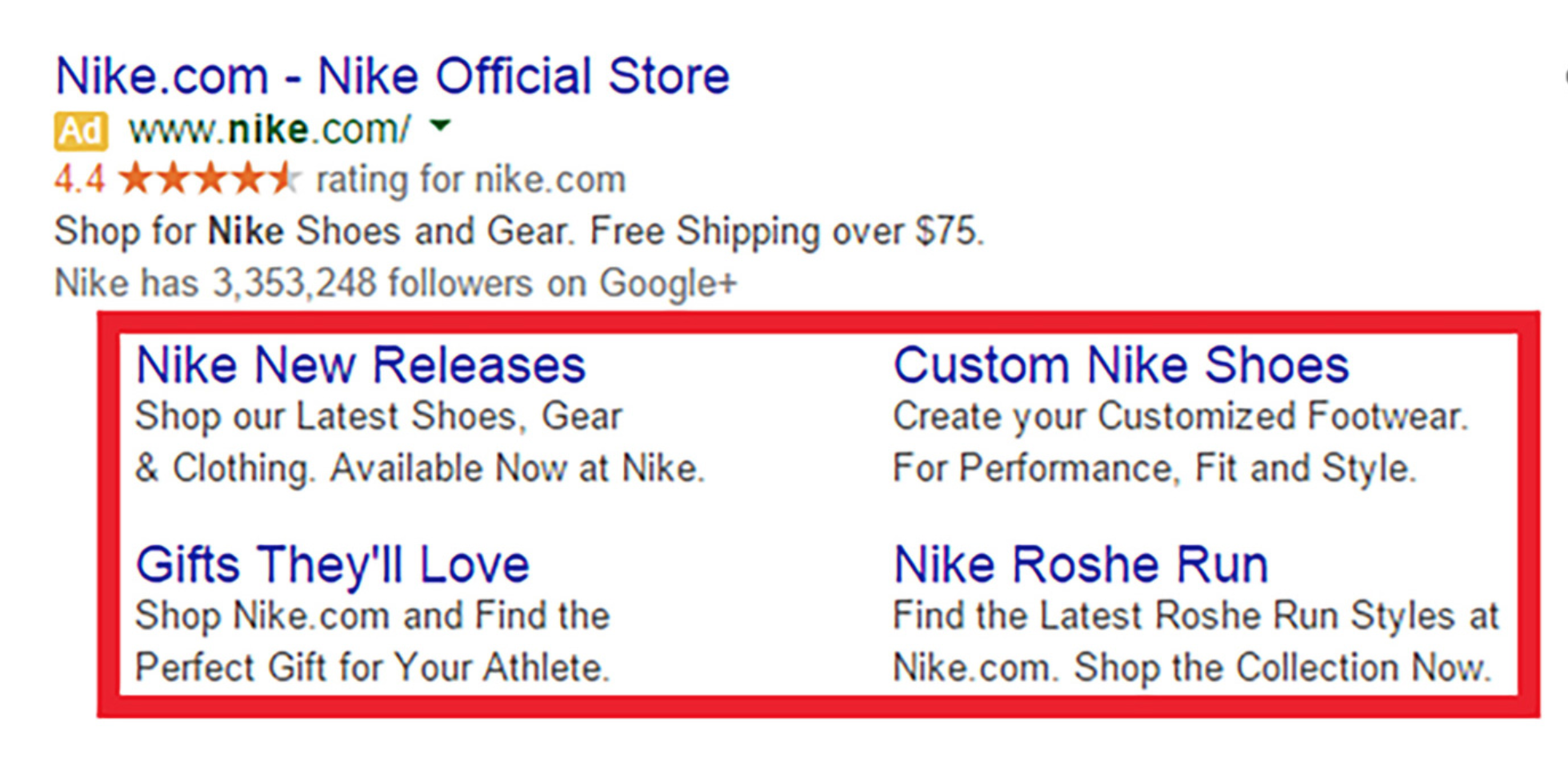Click the green www.nike.com/ display URL

coord(270,129)
